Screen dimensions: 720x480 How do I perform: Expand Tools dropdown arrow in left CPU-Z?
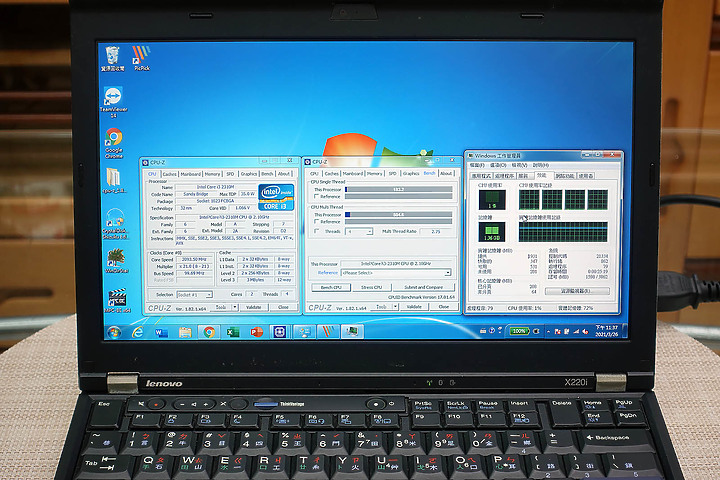coord(235,307)
